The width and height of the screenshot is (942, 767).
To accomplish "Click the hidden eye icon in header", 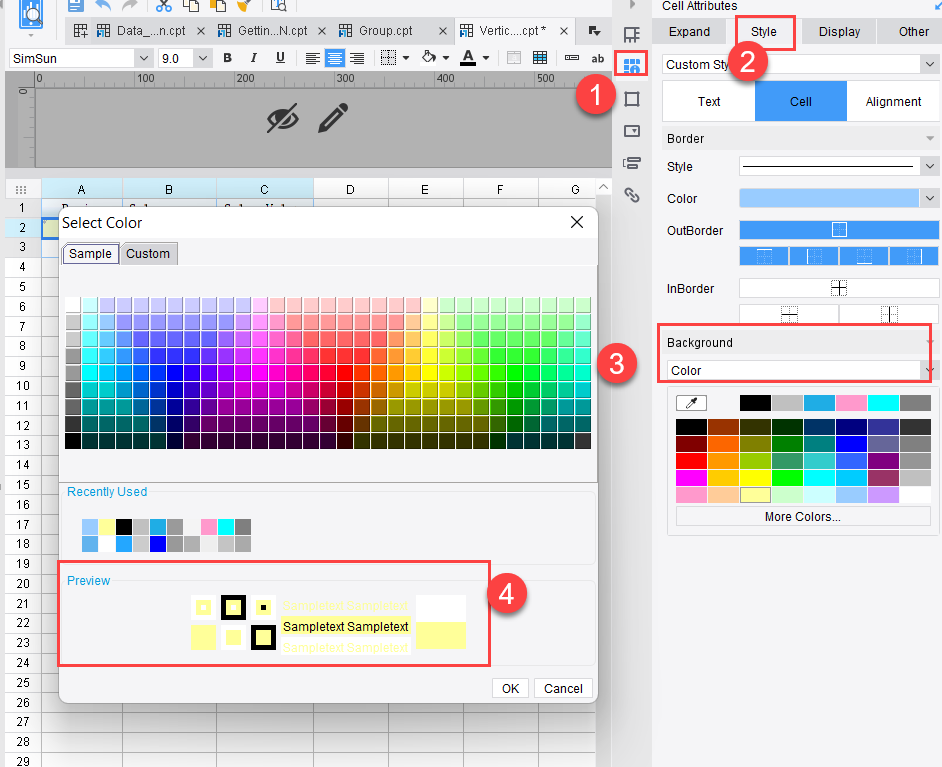I will 283,120.
